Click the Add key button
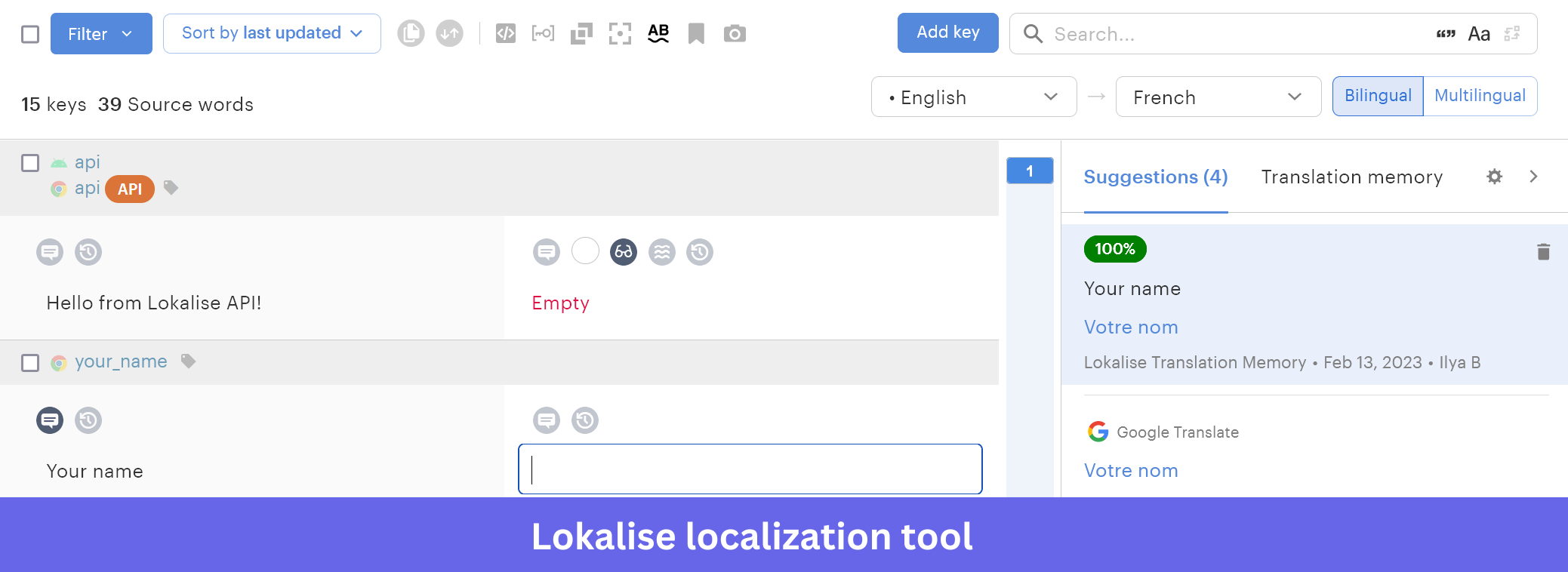Viewport: 1568px width, 572px height. click(x=948, y=32)
